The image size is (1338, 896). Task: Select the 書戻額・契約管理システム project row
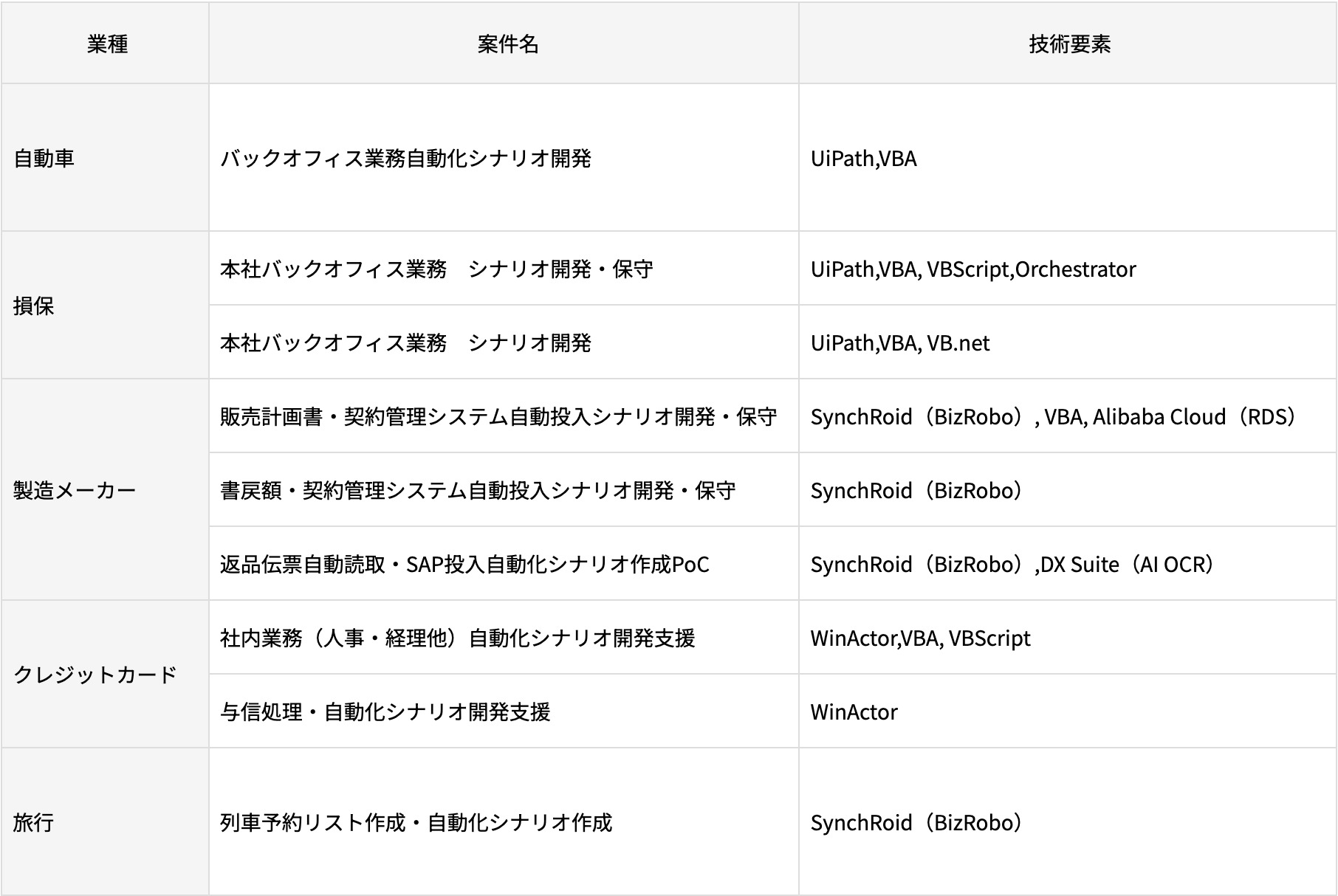[x=477, y=491]
